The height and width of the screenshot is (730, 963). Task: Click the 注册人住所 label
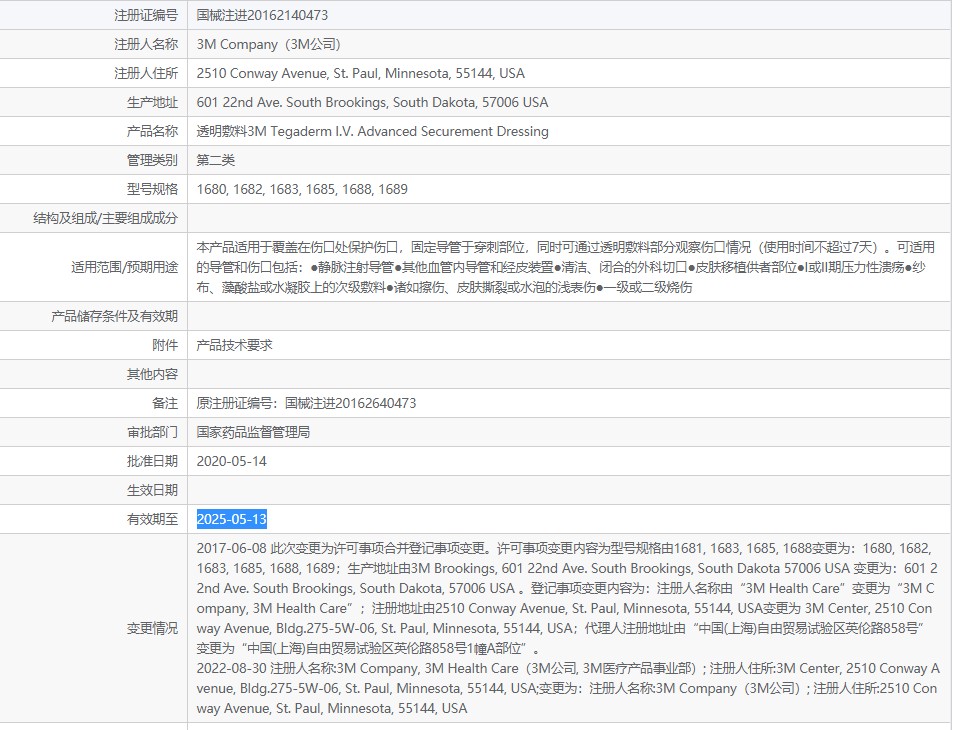146,74
